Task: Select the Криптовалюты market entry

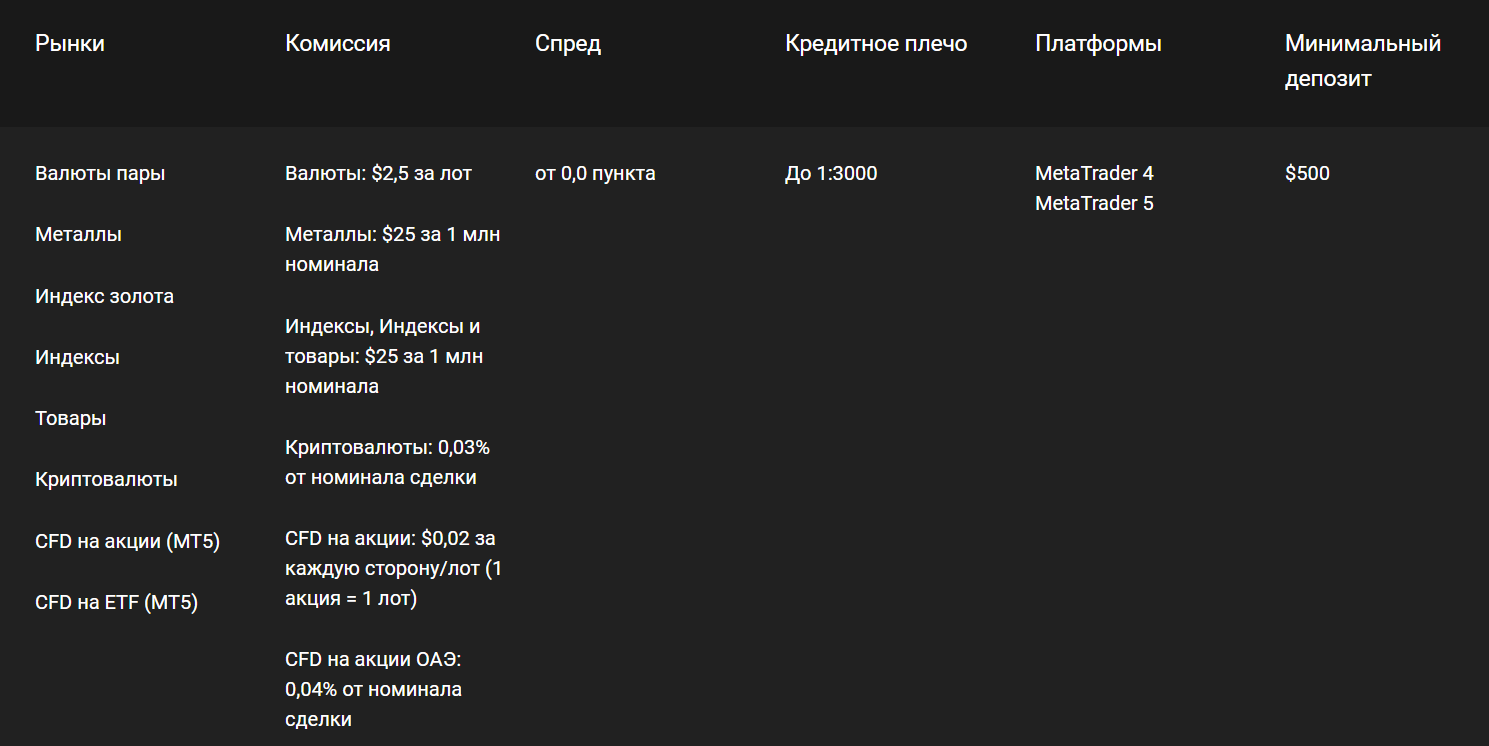Action: click(106, 480)
